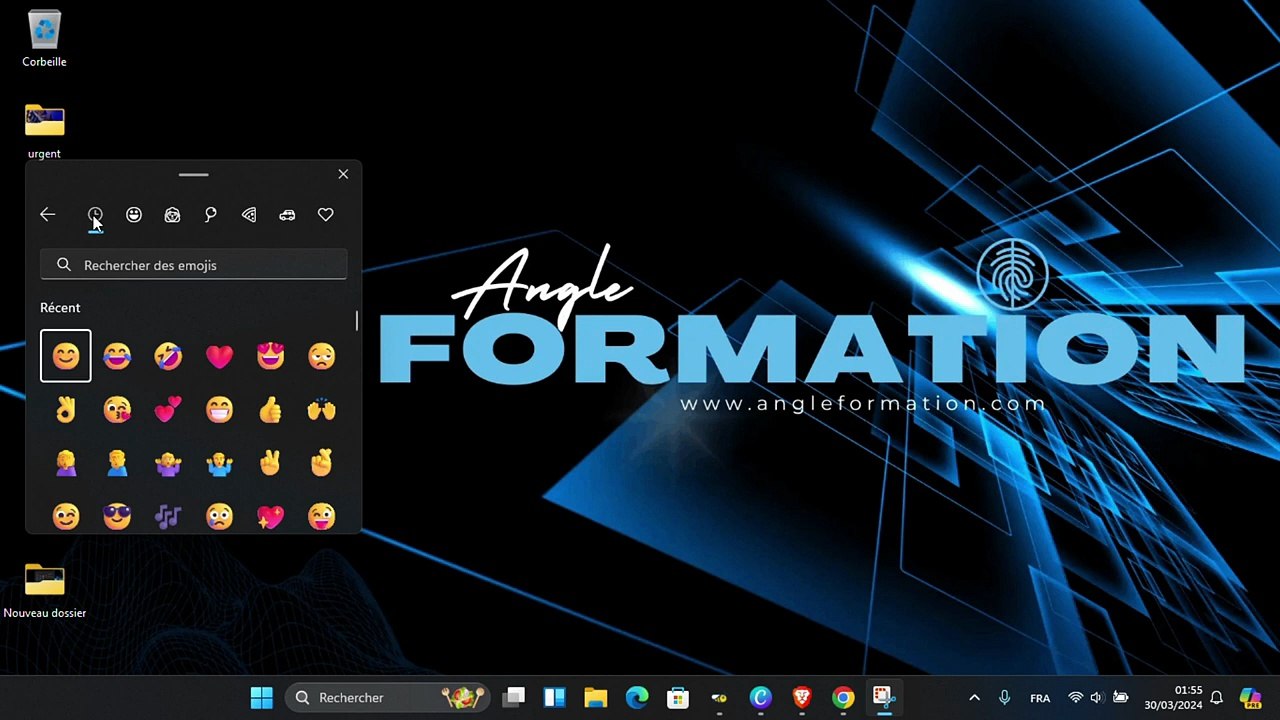The height and width of the screenshot is (720, 1280).
Task: Switch to smiley faces emoji category
Action: [x=134, y=215]
